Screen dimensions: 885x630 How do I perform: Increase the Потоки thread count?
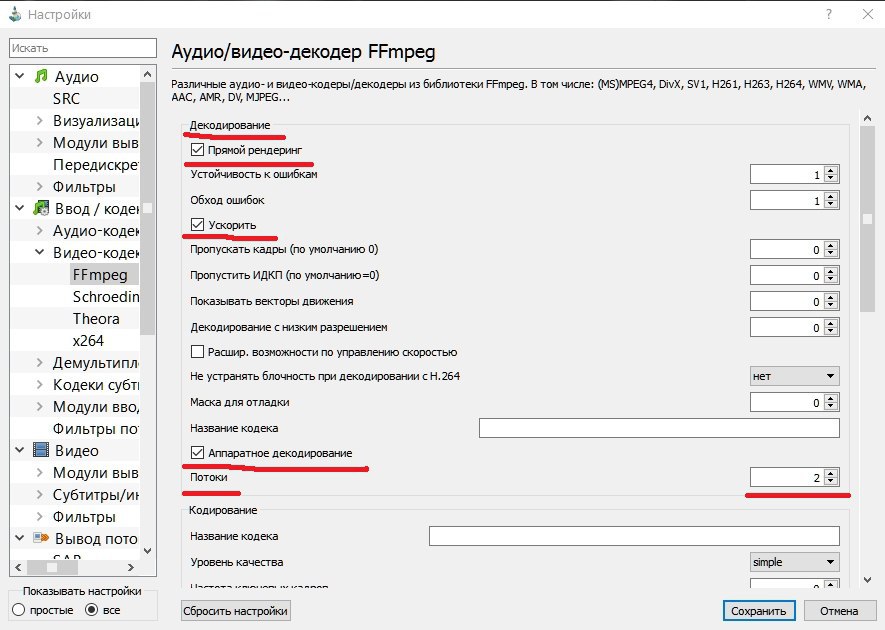click(x=831, y=473)
